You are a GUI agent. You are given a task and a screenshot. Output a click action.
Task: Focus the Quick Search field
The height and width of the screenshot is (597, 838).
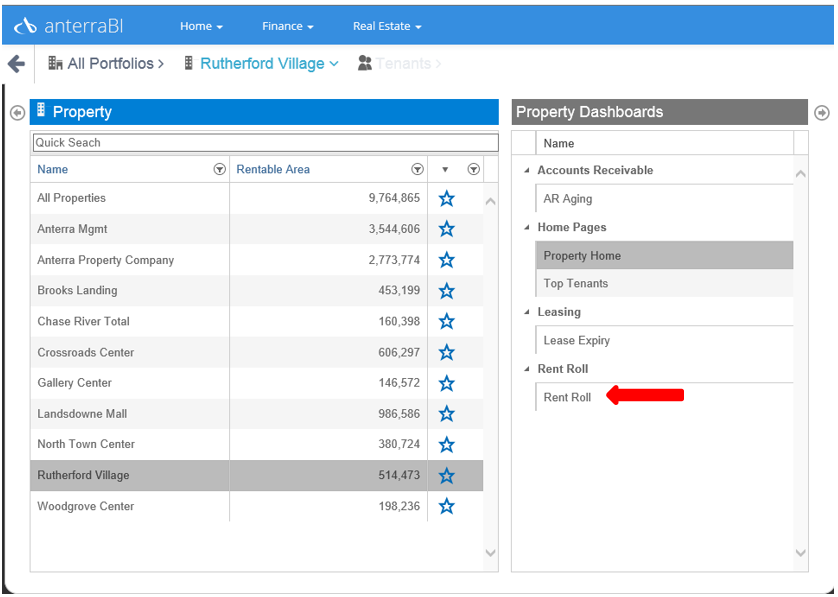point(265,143)
